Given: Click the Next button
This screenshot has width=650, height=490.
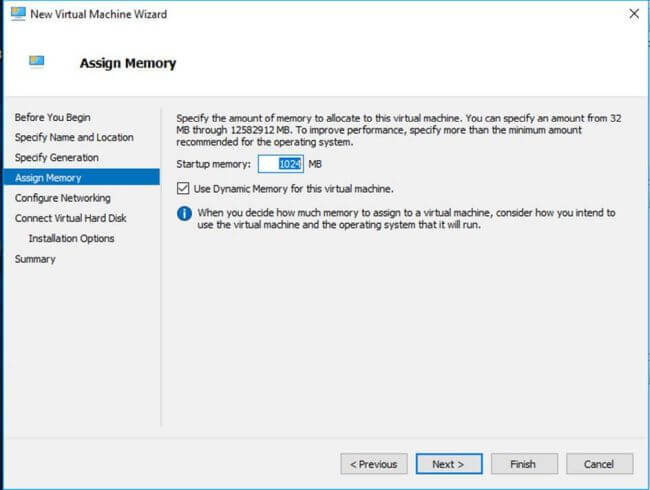Looking at the screenshot, I should coord(449,464).
